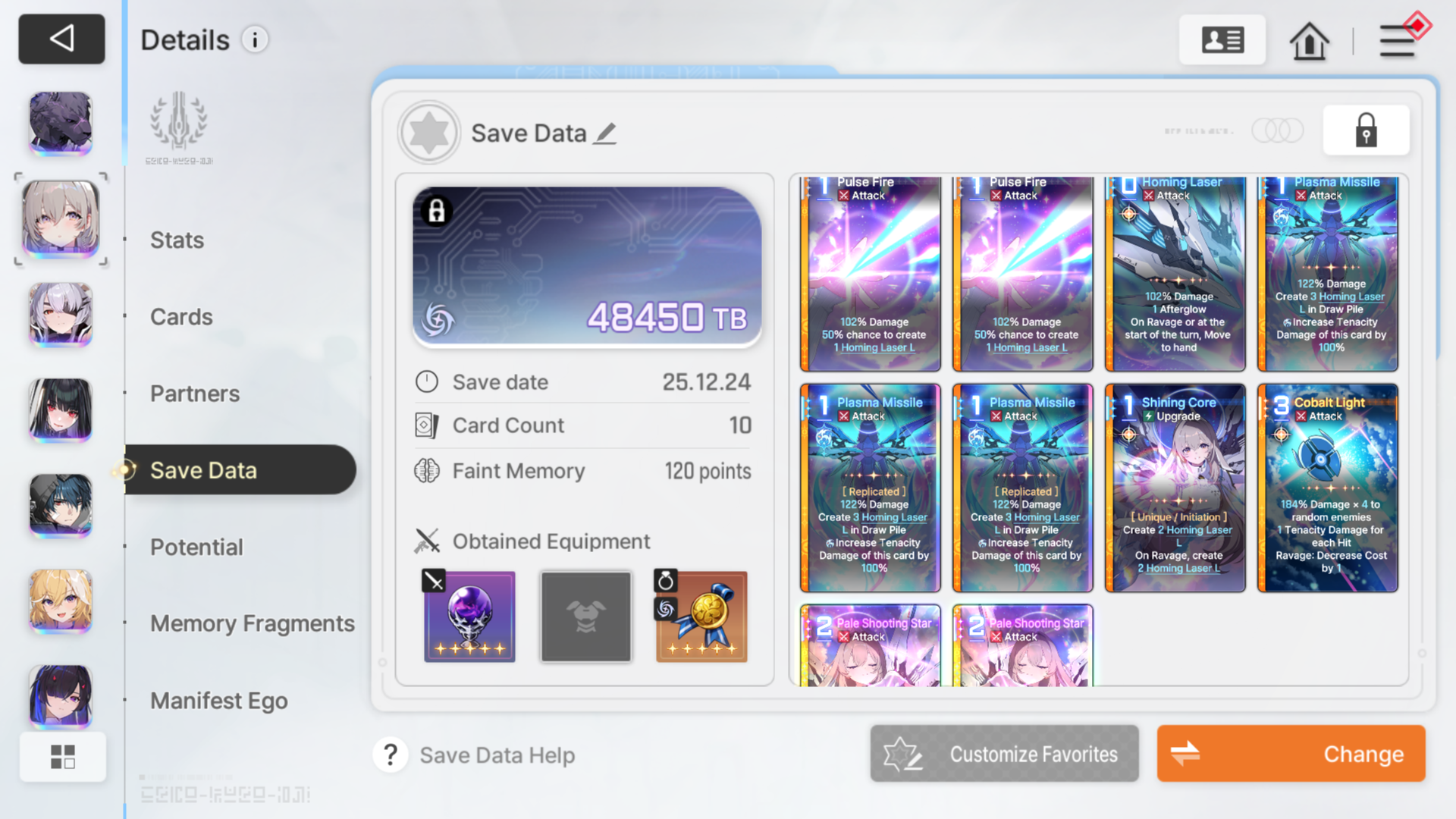Viewport: 1456px width, 819px height.
Task: Toggle the save data lock button
Action: [1366, 130]
